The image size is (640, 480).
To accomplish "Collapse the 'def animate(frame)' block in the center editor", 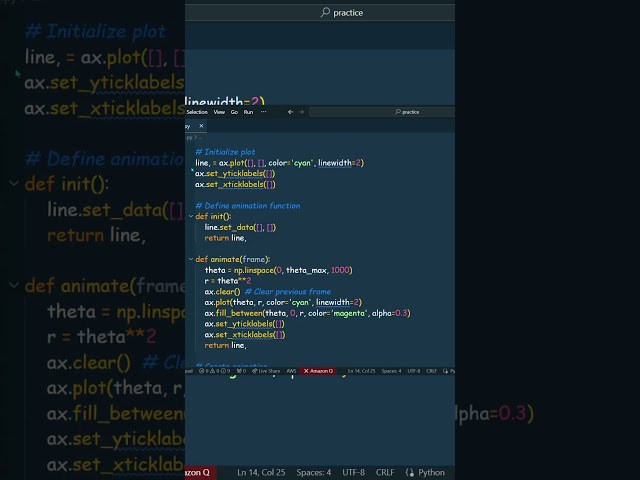I will coord(191,259).
